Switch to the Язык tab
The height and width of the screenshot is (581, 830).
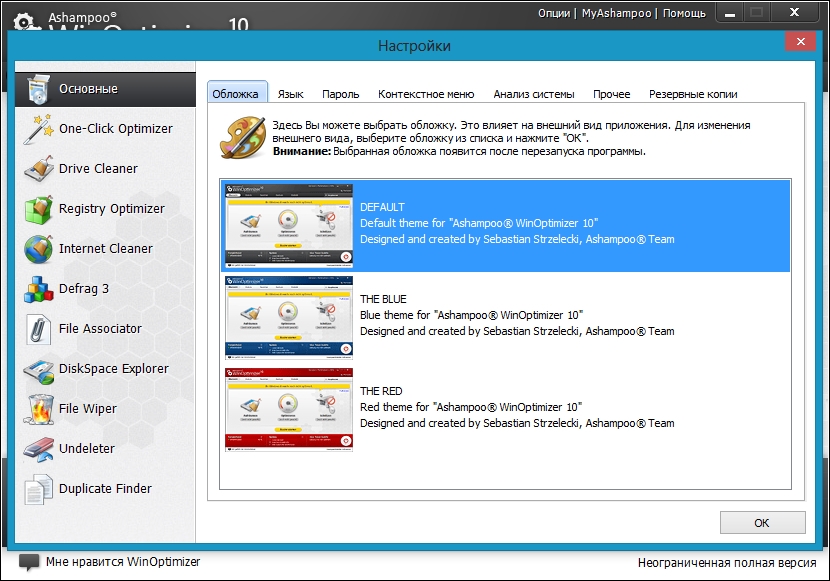click(x=291, y=94)
